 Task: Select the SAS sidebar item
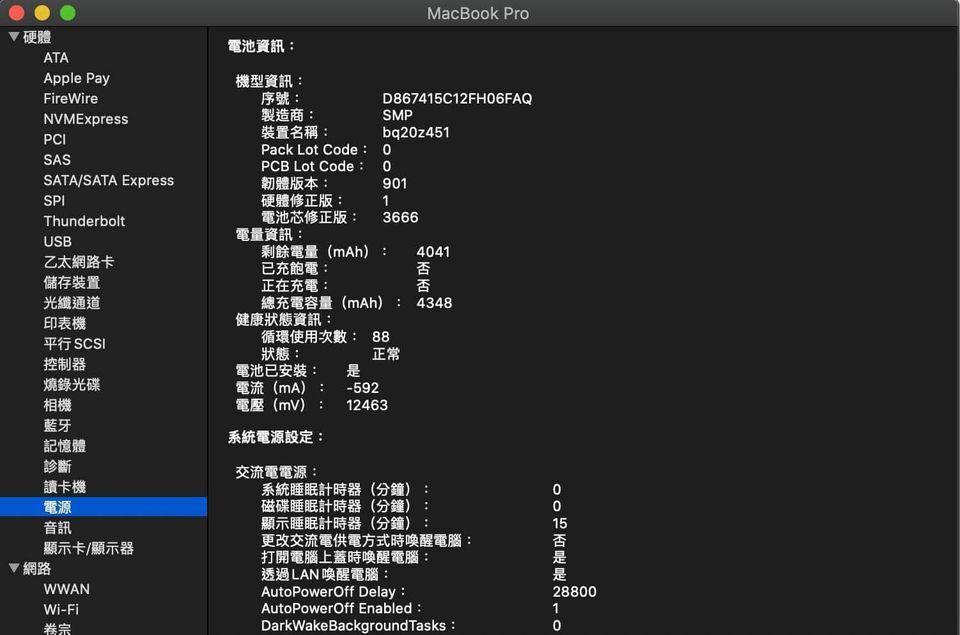pos(57,160)
